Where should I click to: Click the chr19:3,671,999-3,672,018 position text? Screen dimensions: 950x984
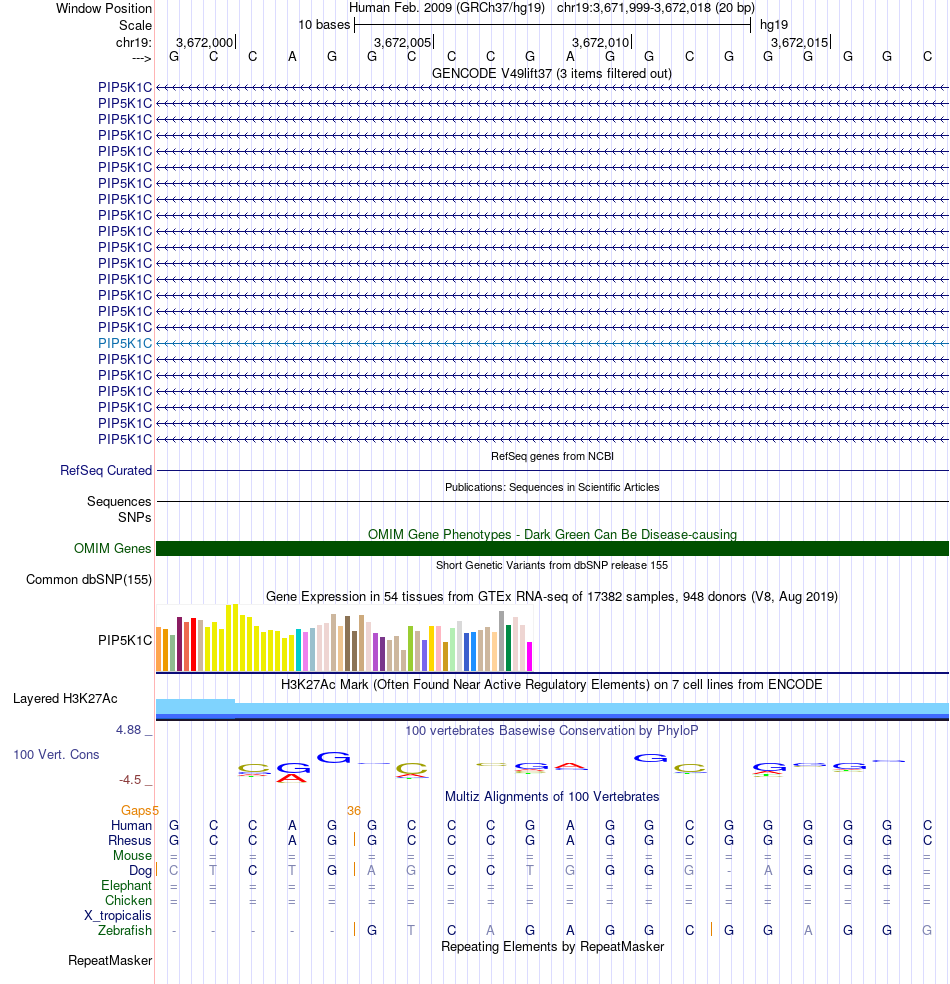pyautogui.click(x=656, y=8)
